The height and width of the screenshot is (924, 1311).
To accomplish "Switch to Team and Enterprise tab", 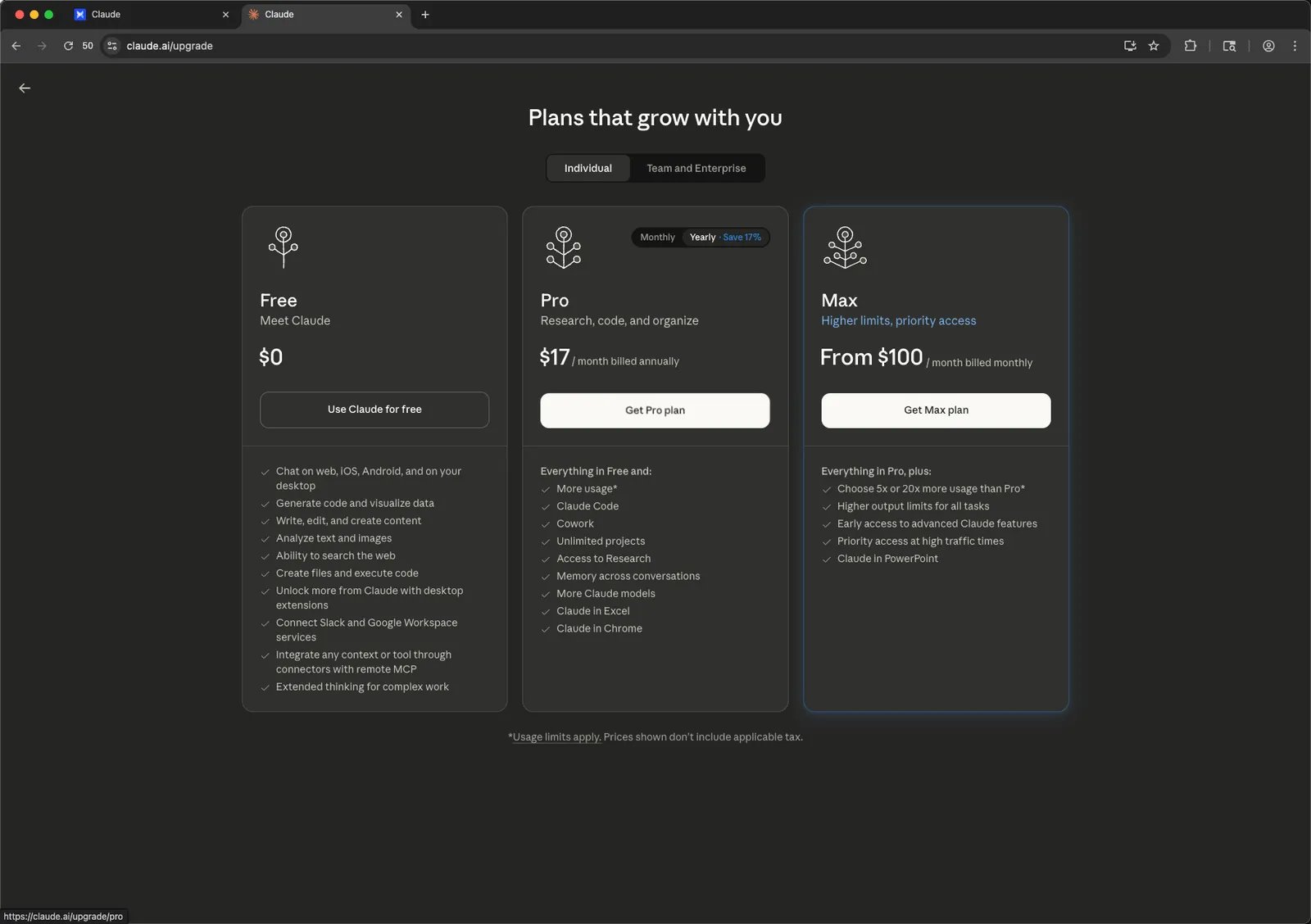I will [696, 168].
